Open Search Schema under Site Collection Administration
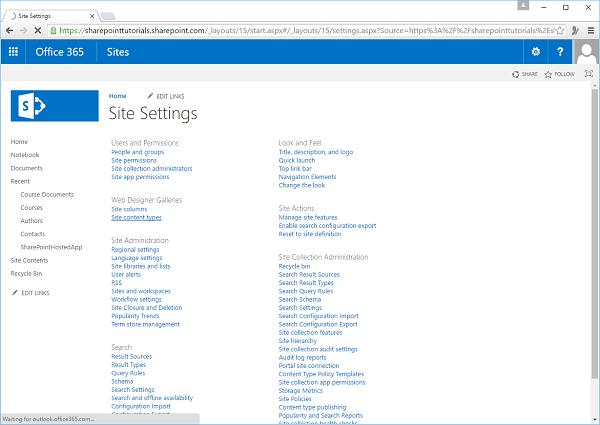The height and width of the screenshot is (425, 600). coord(300,300)
